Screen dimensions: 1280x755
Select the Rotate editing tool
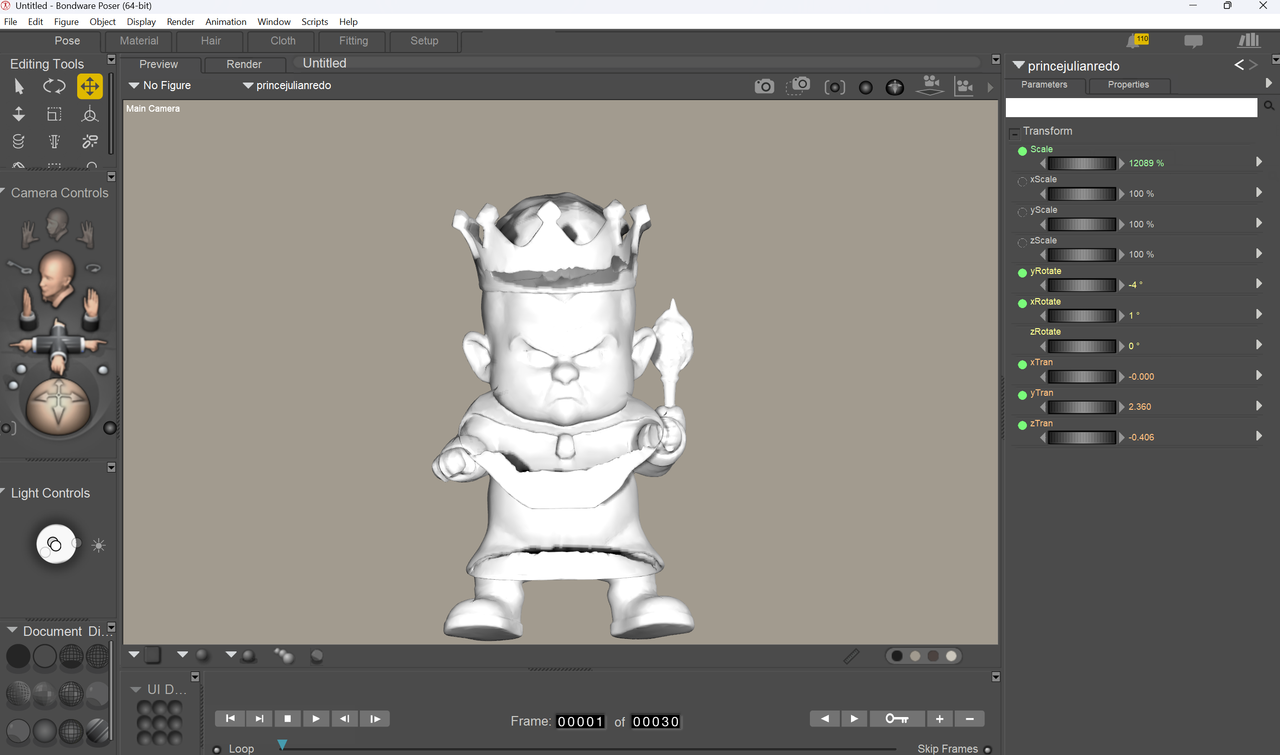pos(54,86)
